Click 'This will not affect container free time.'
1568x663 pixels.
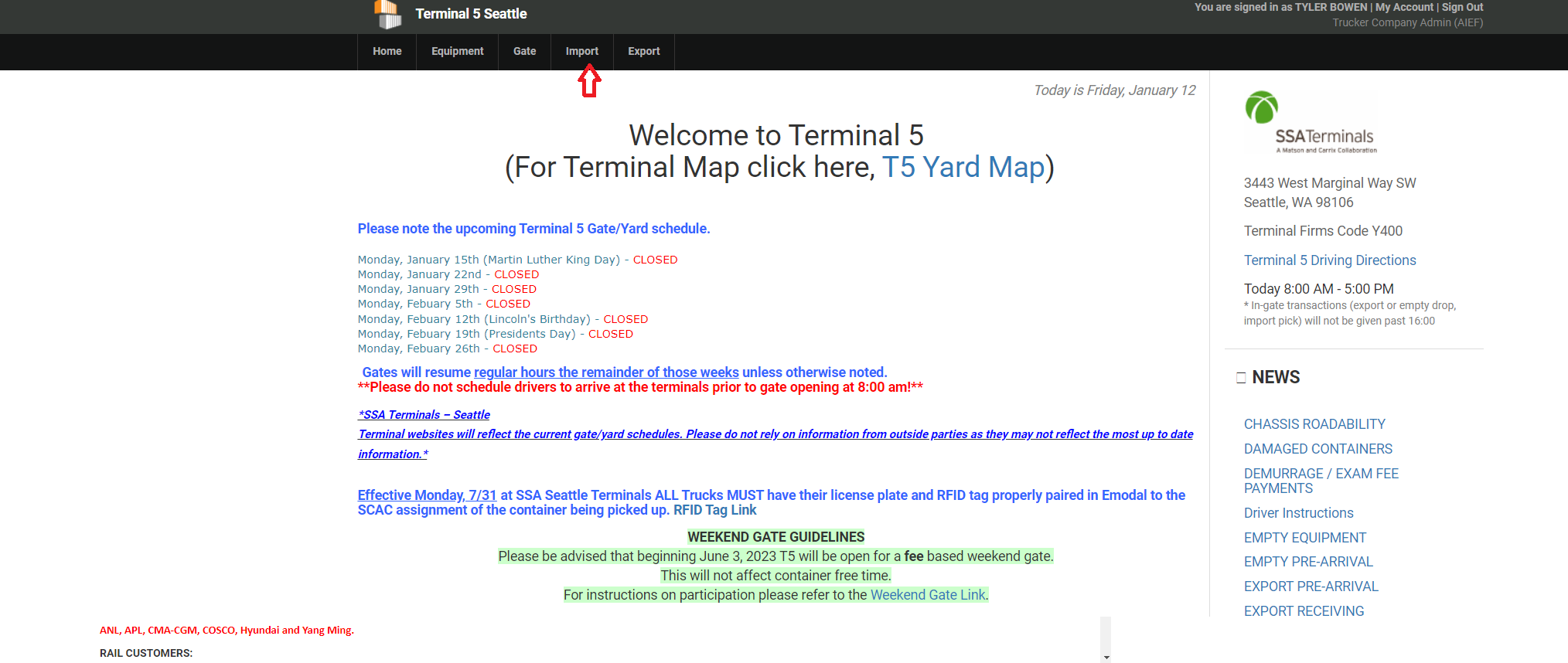coord(775,576)
